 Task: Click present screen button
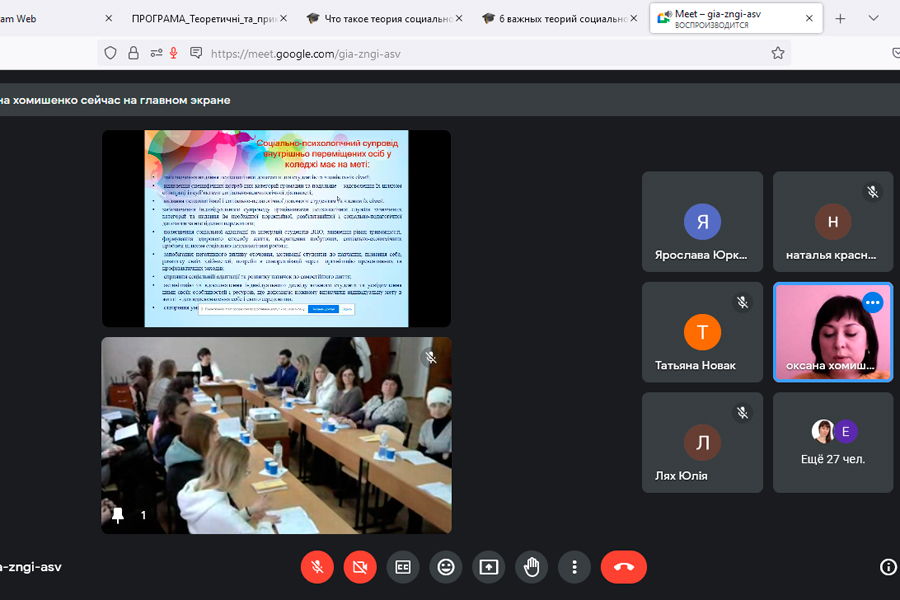point(488,567)
